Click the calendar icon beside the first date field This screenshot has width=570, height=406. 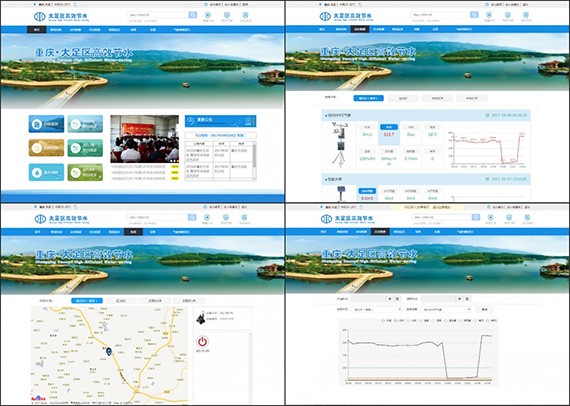coord(398,299)
